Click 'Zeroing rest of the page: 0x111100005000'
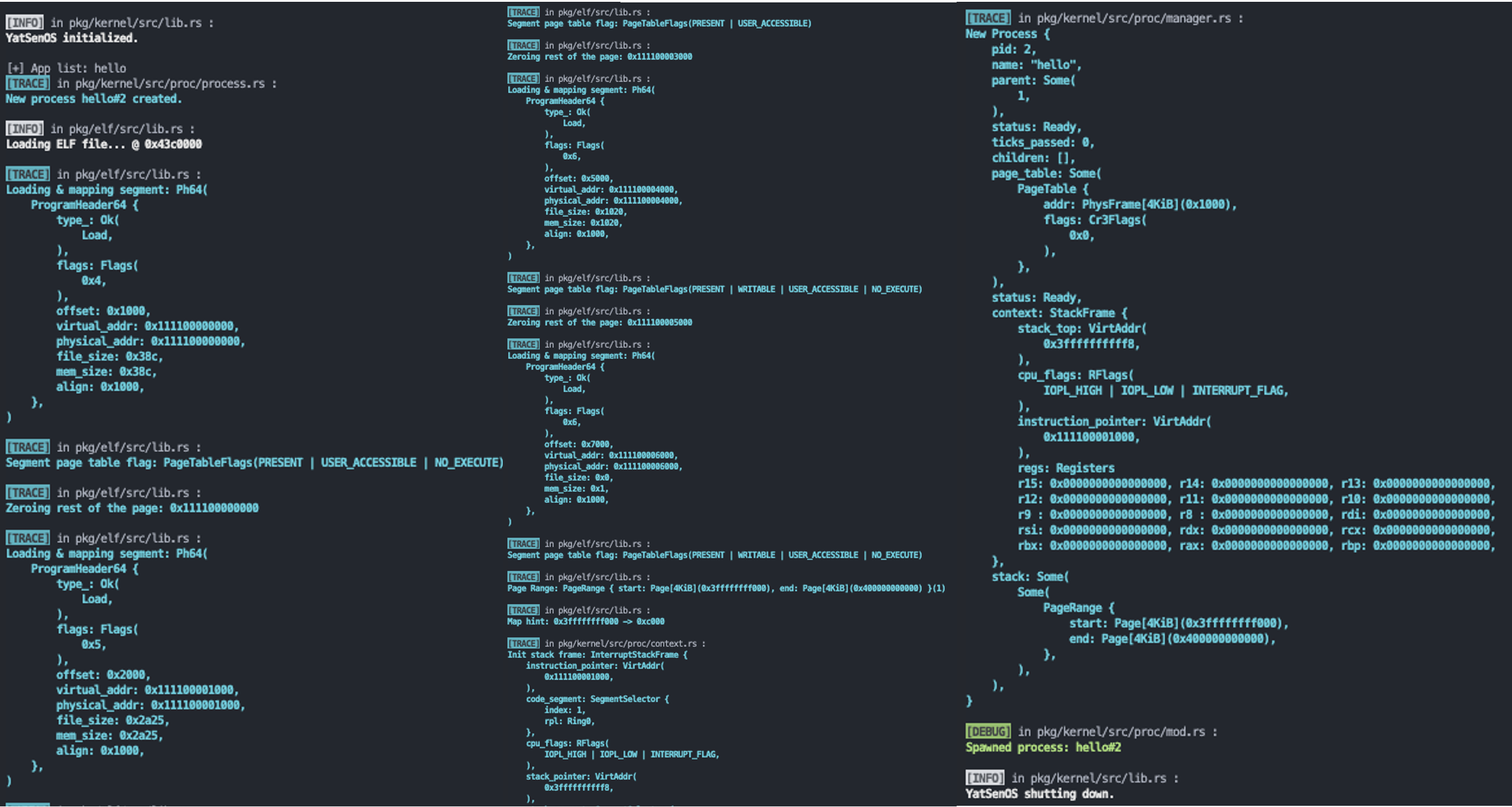1512x807 pixels. [600, 322]
